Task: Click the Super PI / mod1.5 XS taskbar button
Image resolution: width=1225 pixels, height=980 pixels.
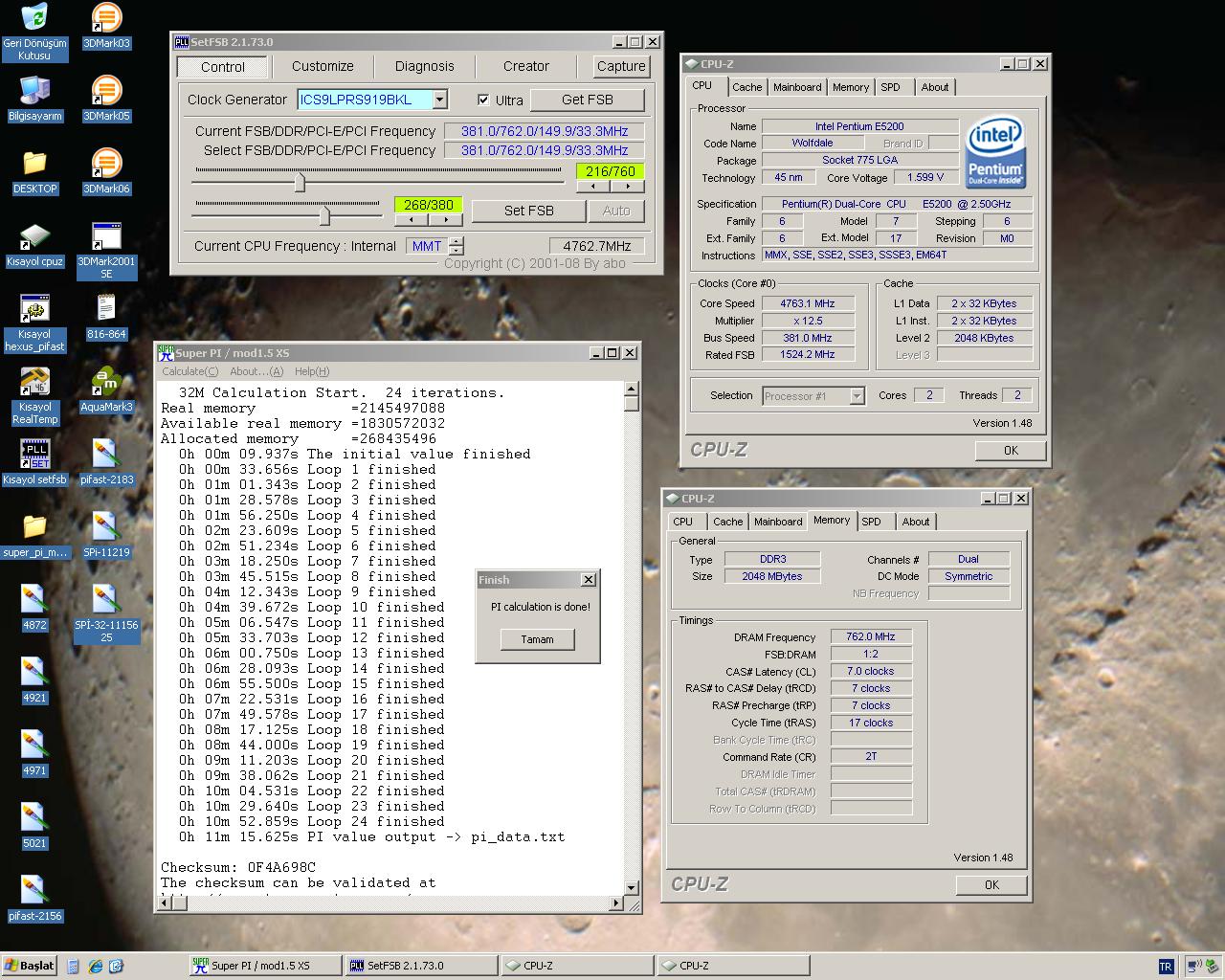Action: click(x=264, y=966)
